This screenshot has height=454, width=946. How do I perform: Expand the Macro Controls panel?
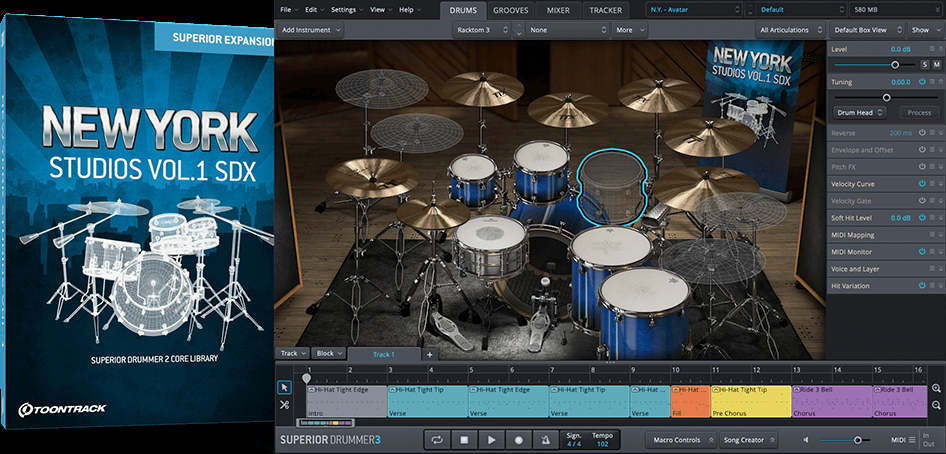(682, 440)
